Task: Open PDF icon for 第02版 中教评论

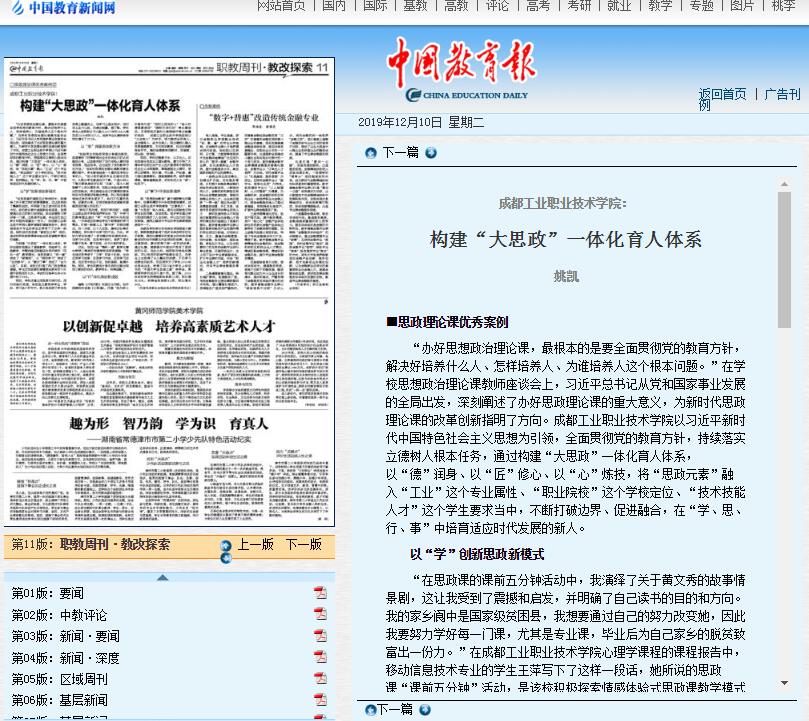Action: (320, 614)
